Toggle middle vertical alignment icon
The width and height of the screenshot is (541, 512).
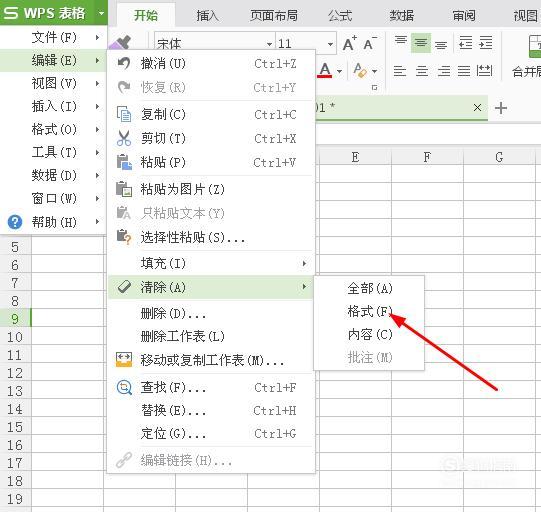click(421, 43)
